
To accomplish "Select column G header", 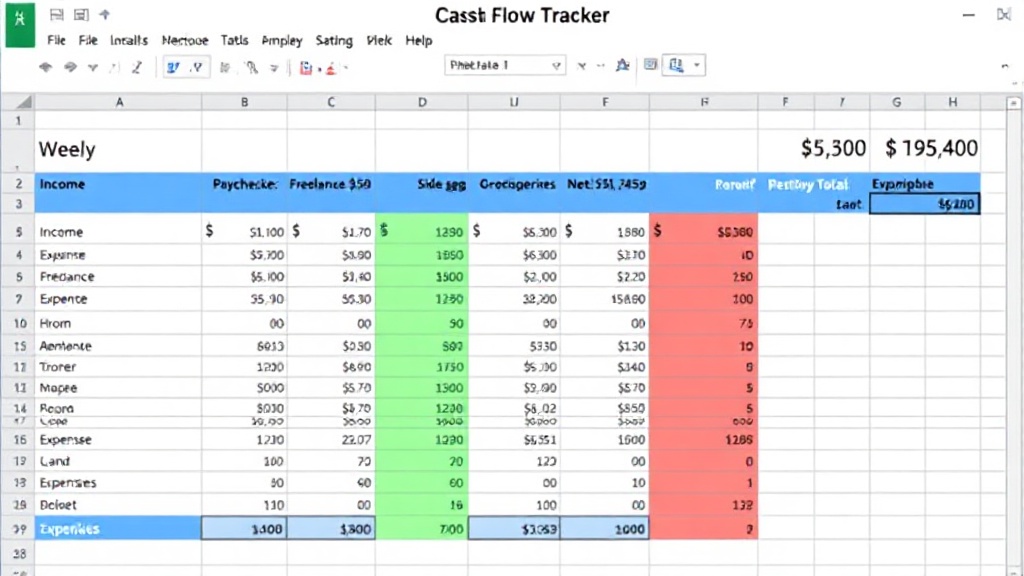I will [x=897, y=102].
